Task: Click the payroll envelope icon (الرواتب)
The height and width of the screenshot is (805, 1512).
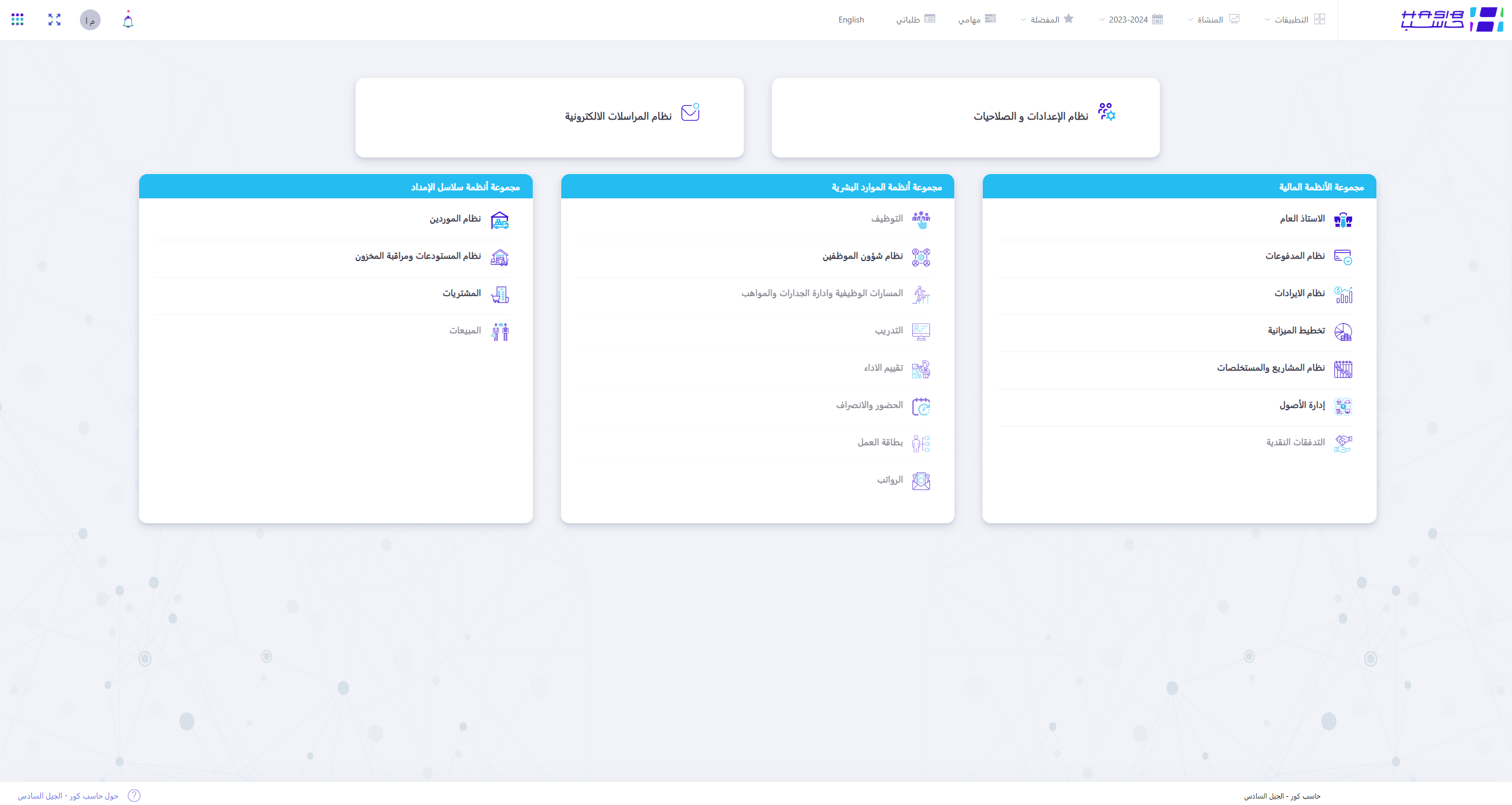Action: tap(921, 481)
